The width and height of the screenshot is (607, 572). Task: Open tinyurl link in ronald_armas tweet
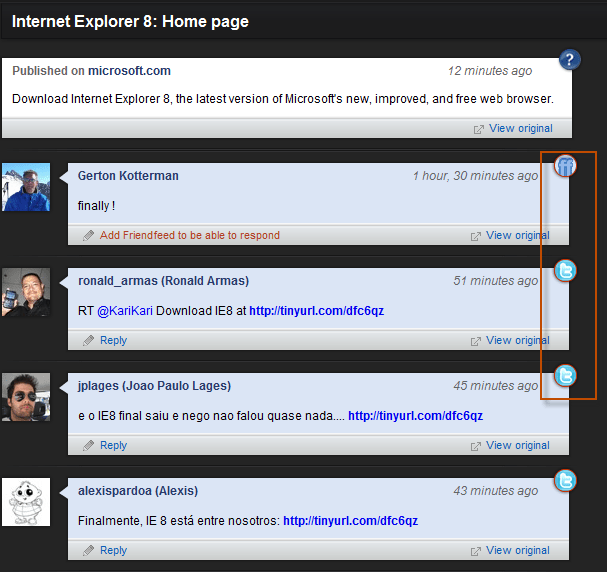317,311
